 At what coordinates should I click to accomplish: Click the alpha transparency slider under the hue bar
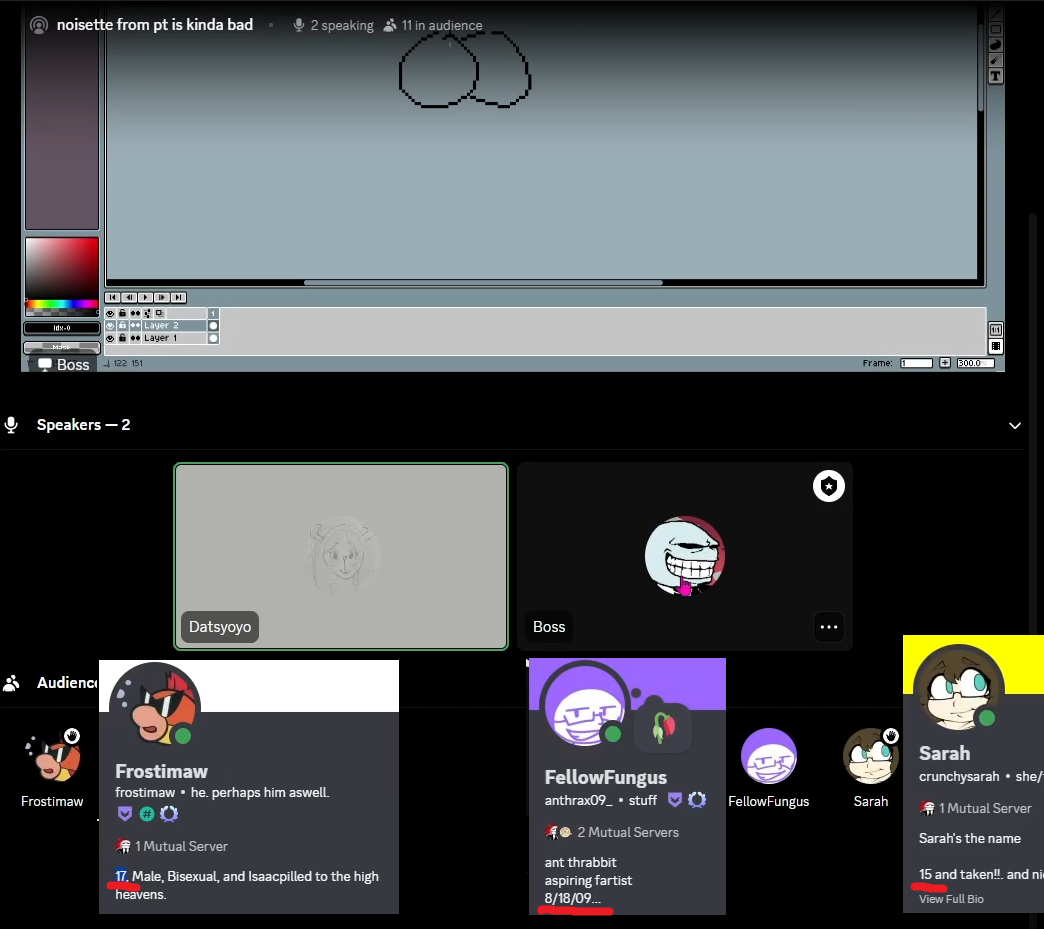(62, 312)
